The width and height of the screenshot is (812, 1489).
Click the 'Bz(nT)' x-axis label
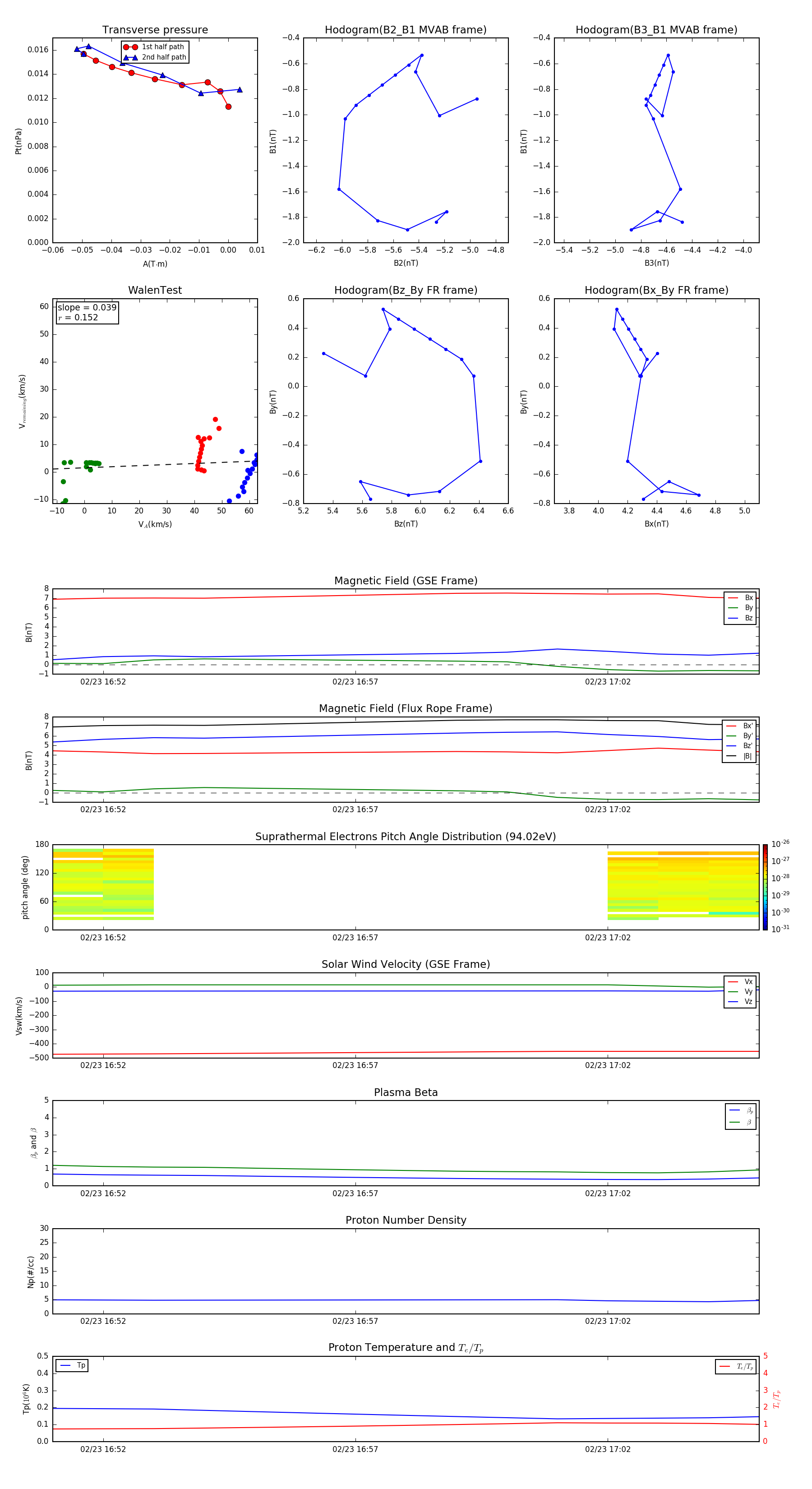(406, 524)
